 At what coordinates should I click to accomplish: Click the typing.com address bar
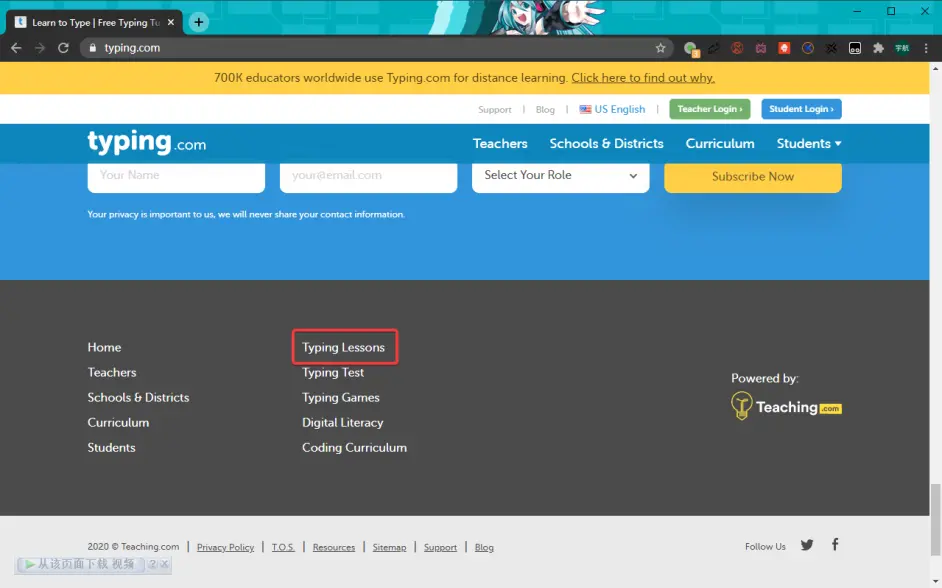click(372, 48)
